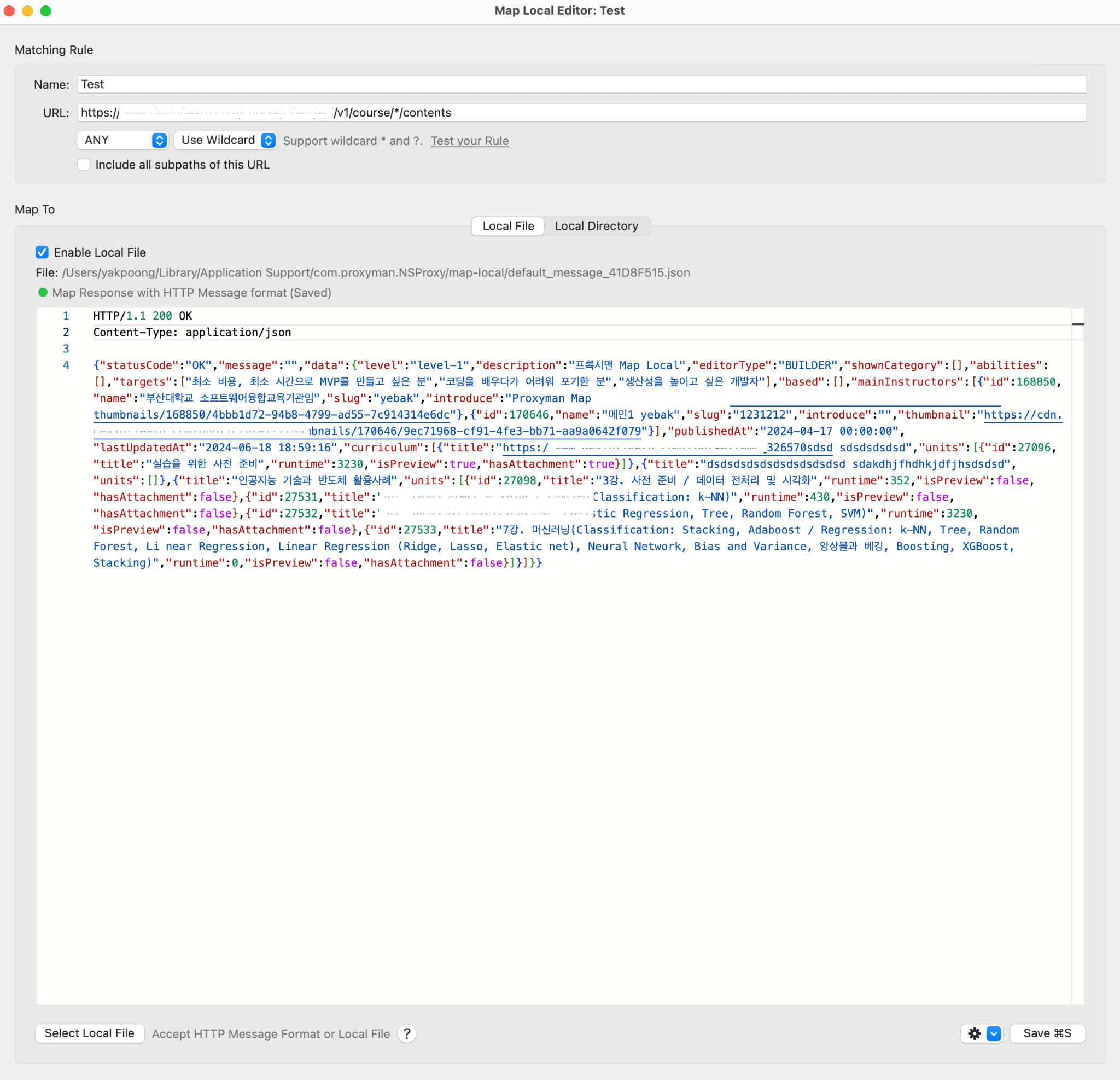This screenshot has width=1120, height=1080.
Task: Toggle the Enable Local File checkbox
Action: (x=42, y=252)
